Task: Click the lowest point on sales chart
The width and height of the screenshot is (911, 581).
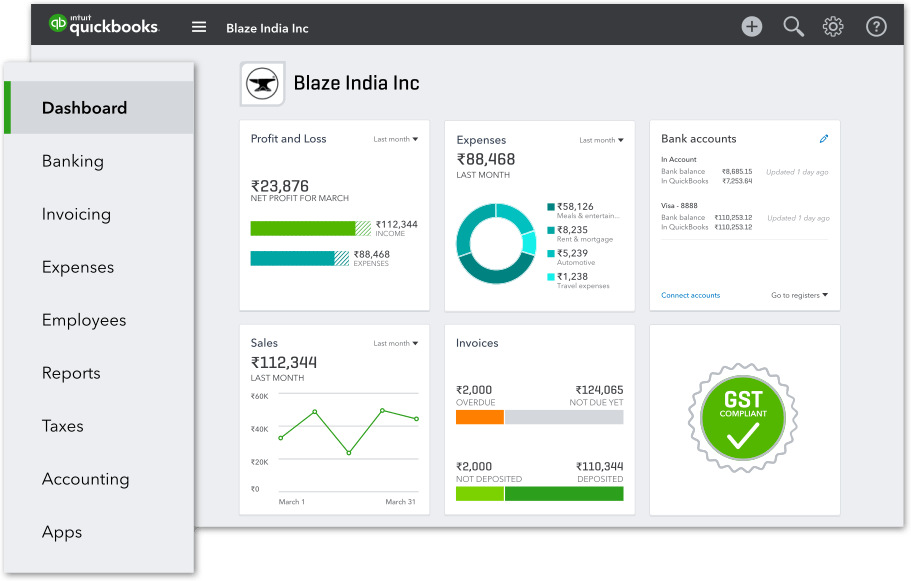Action: point(349,453)
